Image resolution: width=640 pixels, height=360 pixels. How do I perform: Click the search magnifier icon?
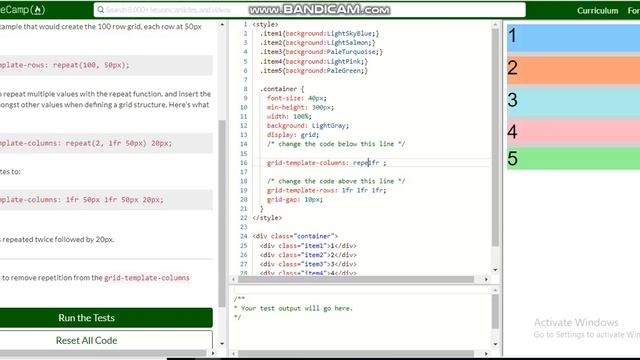(100, 9)
